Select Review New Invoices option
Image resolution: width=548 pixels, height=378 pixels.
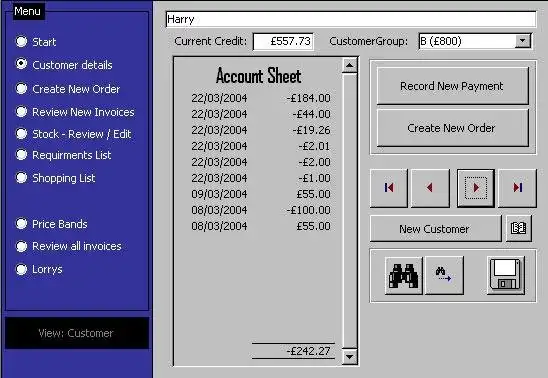pyautogui.click(x=75, y=112)
